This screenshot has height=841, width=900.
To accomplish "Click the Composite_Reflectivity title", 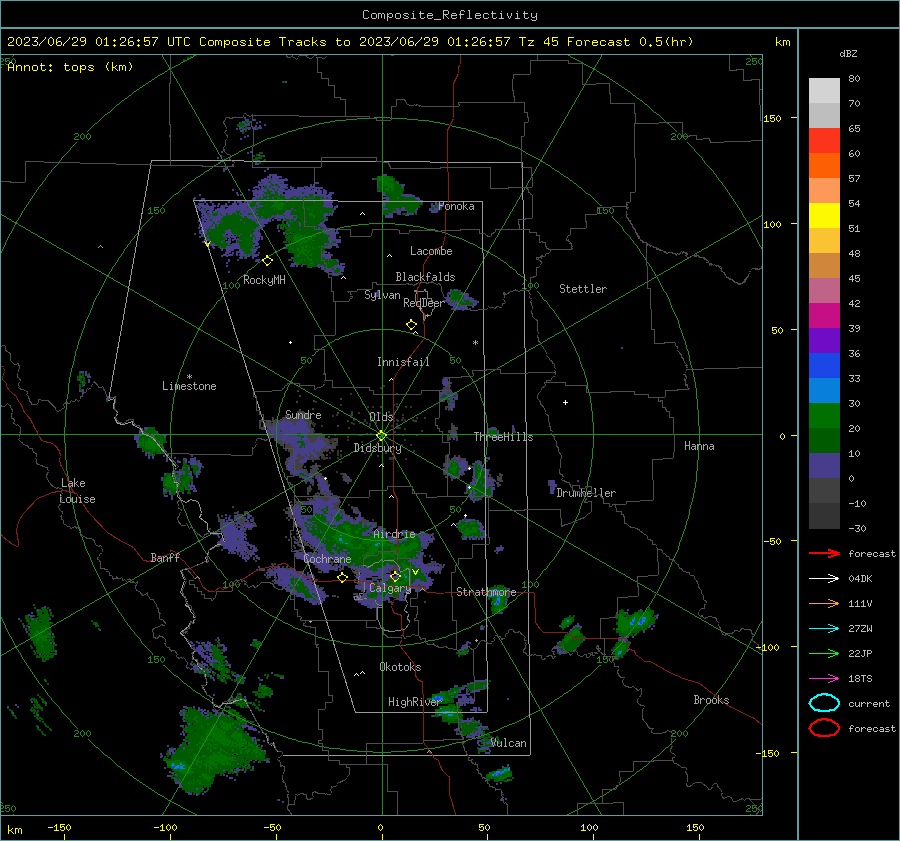I will pyautogui.click(x=449, y=15).
